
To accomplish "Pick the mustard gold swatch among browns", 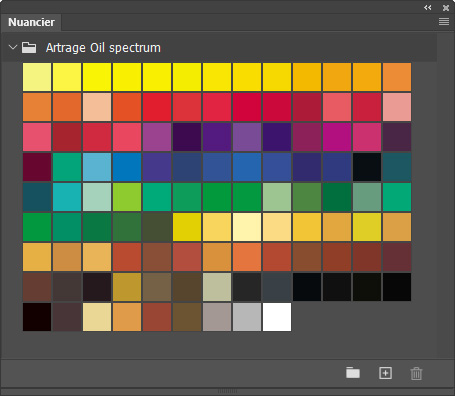I will (127, 287).
